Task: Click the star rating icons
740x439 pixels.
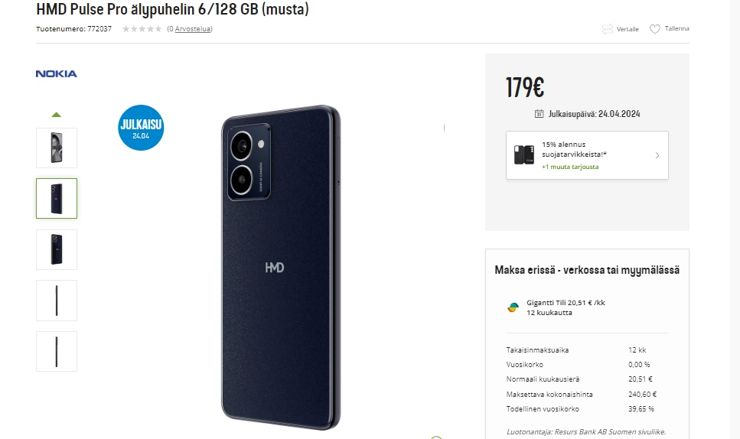Action: [x=142, y=29]
